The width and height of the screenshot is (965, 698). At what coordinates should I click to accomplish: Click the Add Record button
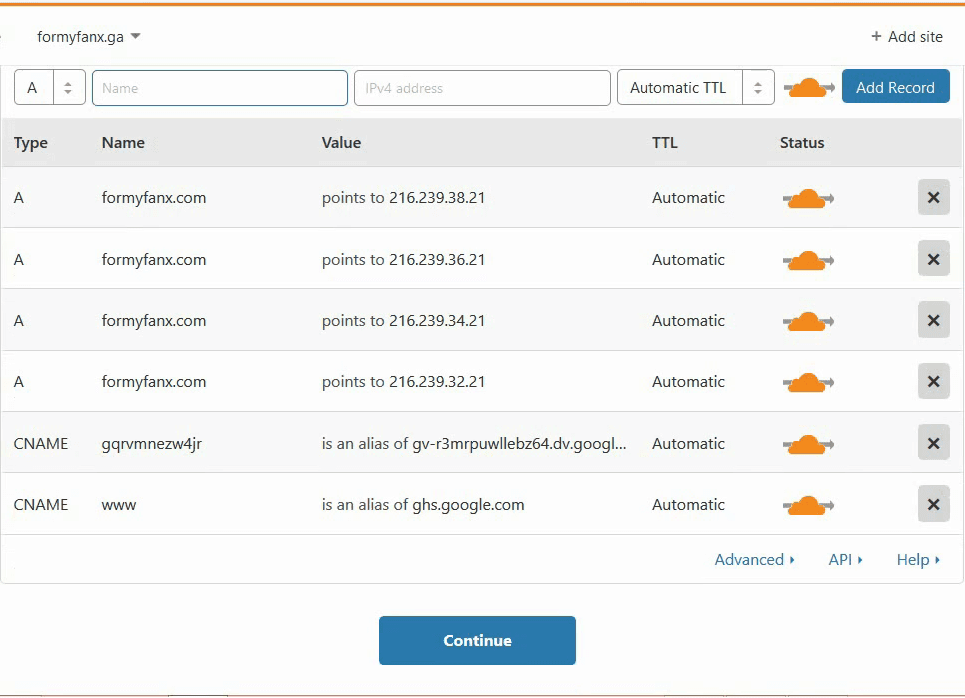point(895,88)
